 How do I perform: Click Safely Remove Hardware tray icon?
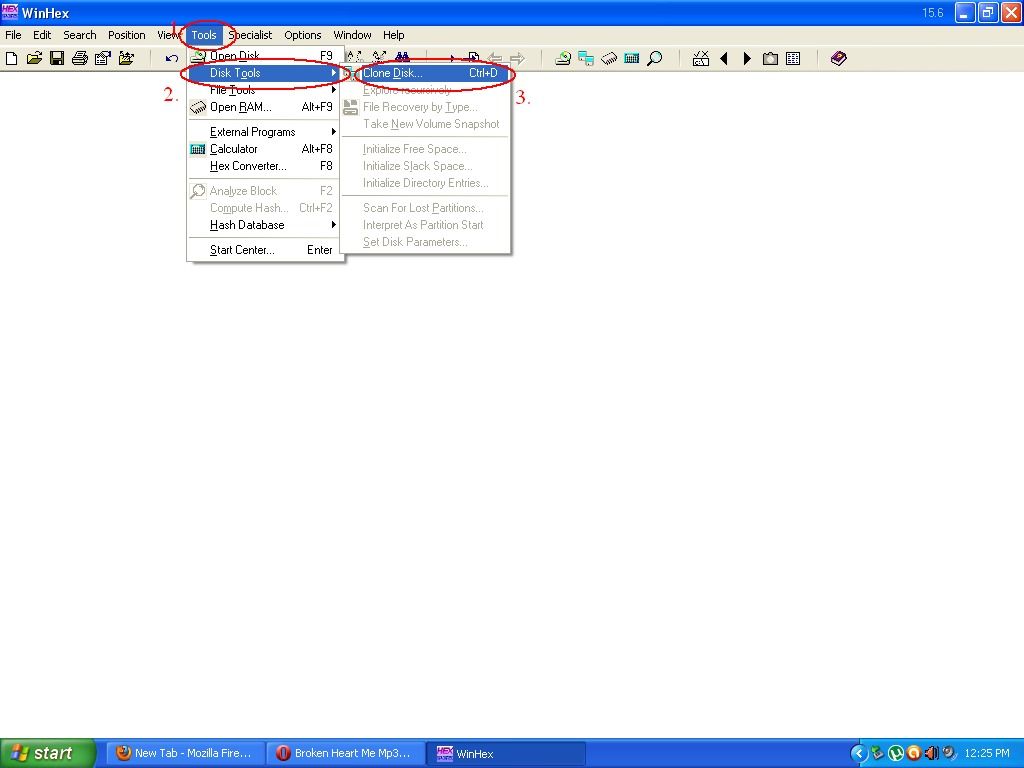pyautogui.click(x=878, y=754)
